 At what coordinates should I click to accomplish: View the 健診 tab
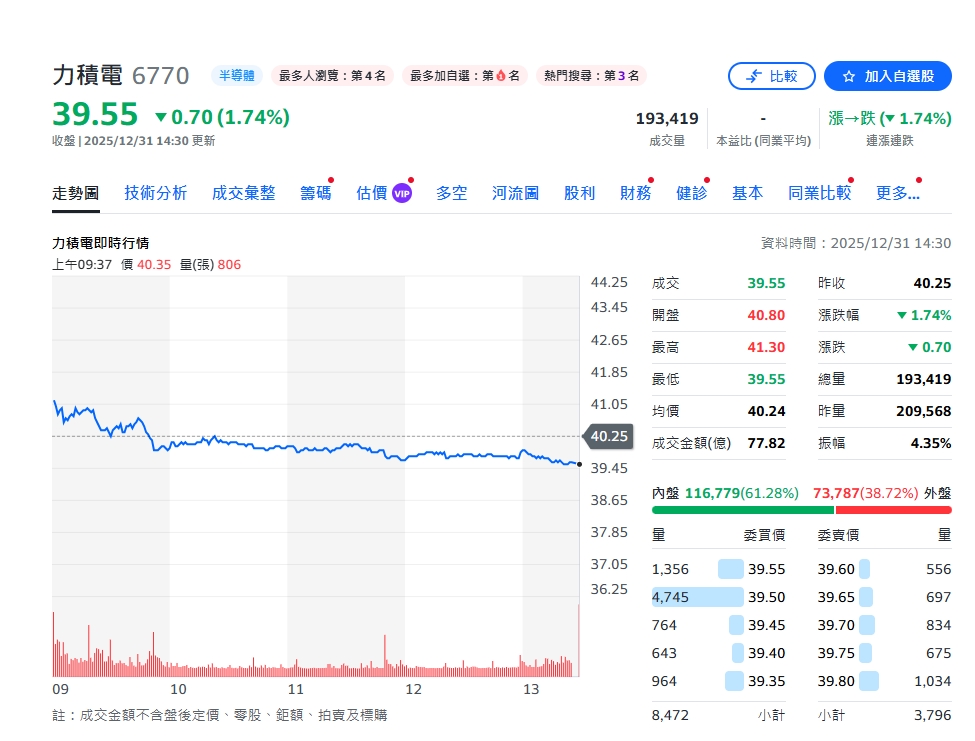[x=691, y=193]
